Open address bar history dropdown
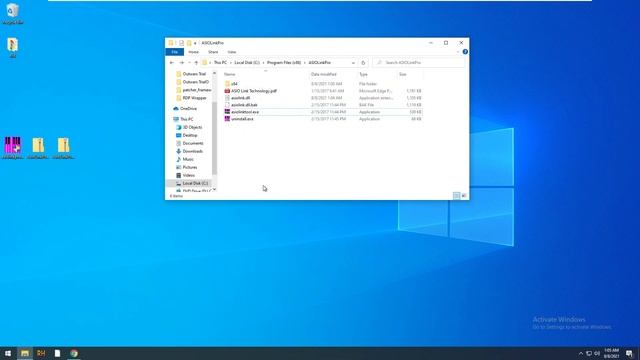 (353, 63)
